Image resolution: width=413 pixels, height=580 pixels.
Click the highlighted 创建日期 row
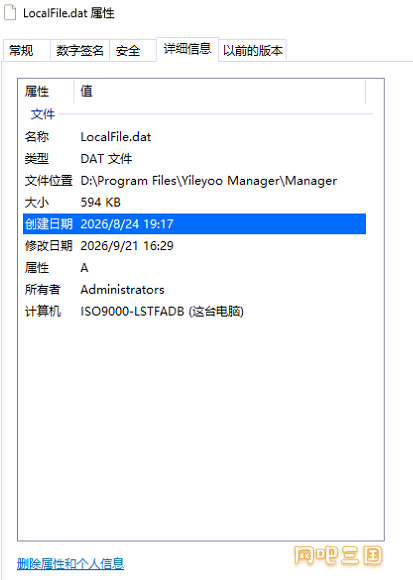pos(194,224)
